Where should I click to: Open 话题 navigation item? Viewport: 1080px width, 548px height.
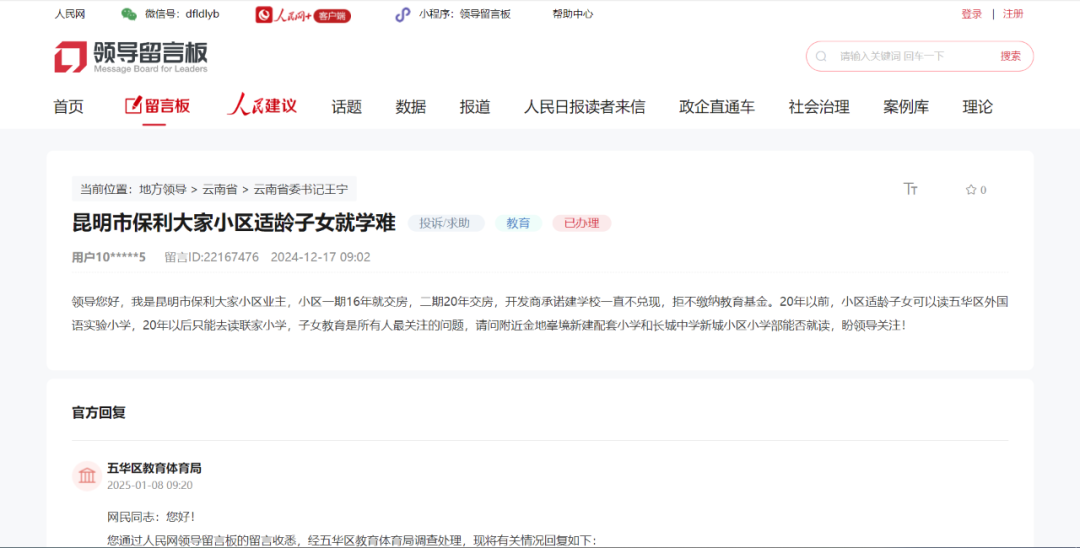coord(346,107)
